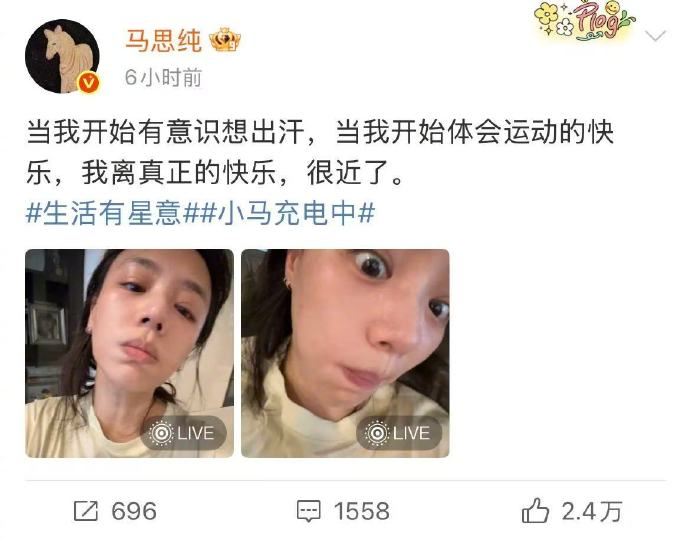Image resolution: width=690 pixels, height=540 pixels.
Task: Like the post with thumbs-up icon
Action: pos(535,511)
